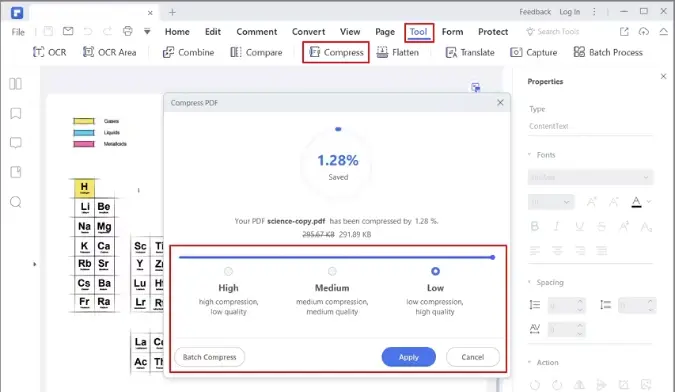The image size is (675, 392).
Task: Collapse the Fonts section
Action: (x=529, y=154)
